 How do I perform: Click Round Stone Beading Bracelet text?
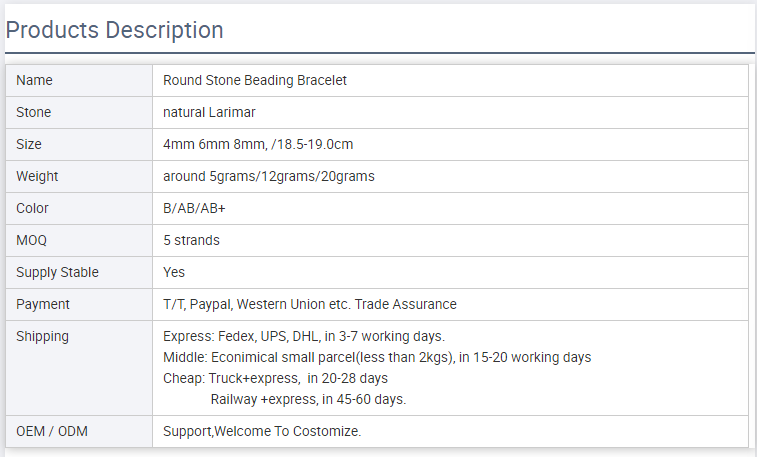click(255, 80)
